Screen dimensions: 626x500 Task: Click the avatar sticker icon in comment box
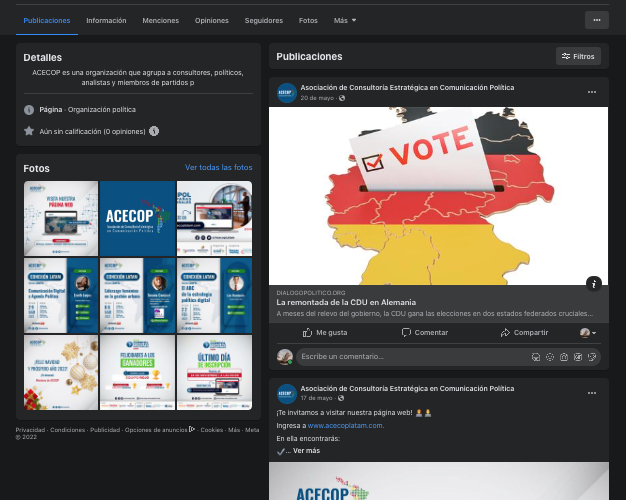point(536,357)
